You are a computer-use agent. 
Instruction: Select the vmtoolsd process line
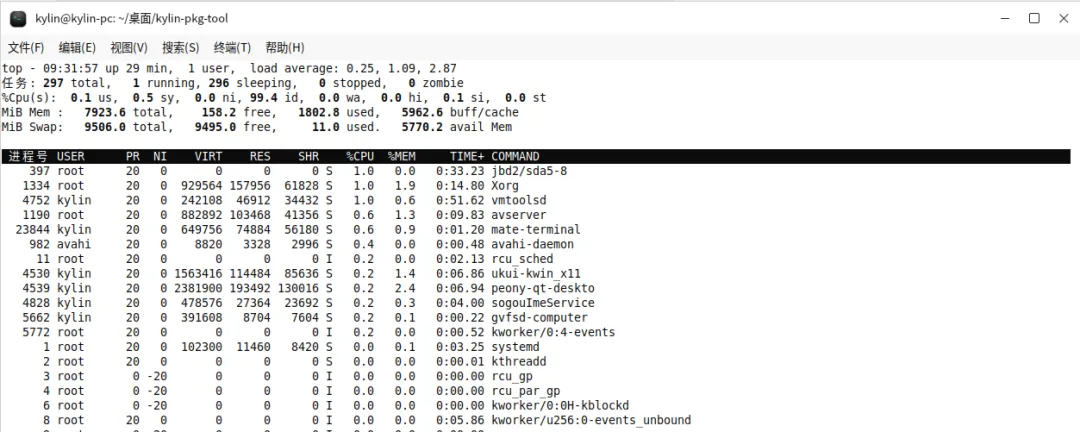click(536, 200)
